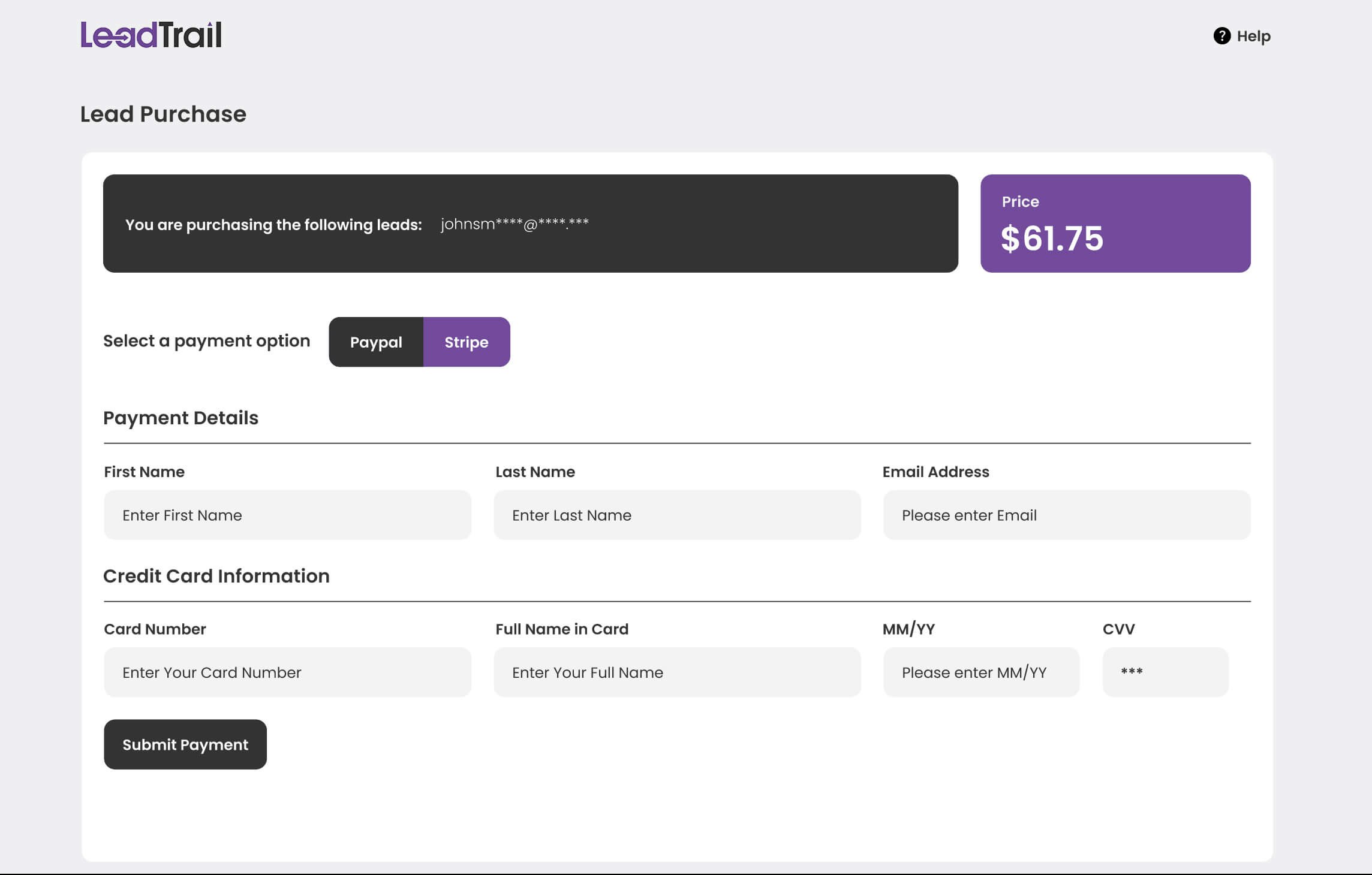The height and width of the screenshot is (875, 1372).
Task: Click the MM/YY expiry field
Action: coord(981,672)
